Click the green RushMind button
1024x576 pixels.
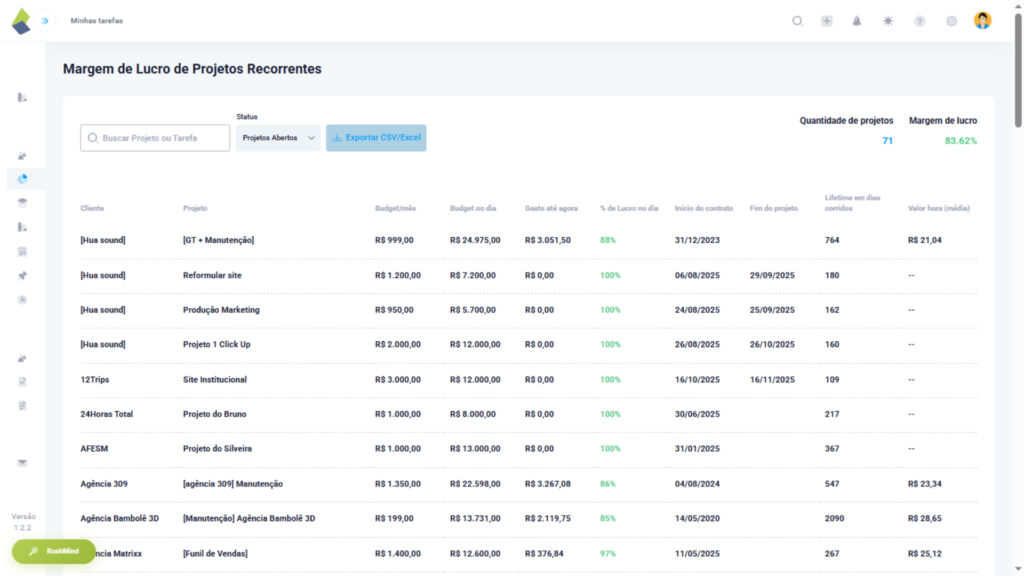click(x=52, y=551)
